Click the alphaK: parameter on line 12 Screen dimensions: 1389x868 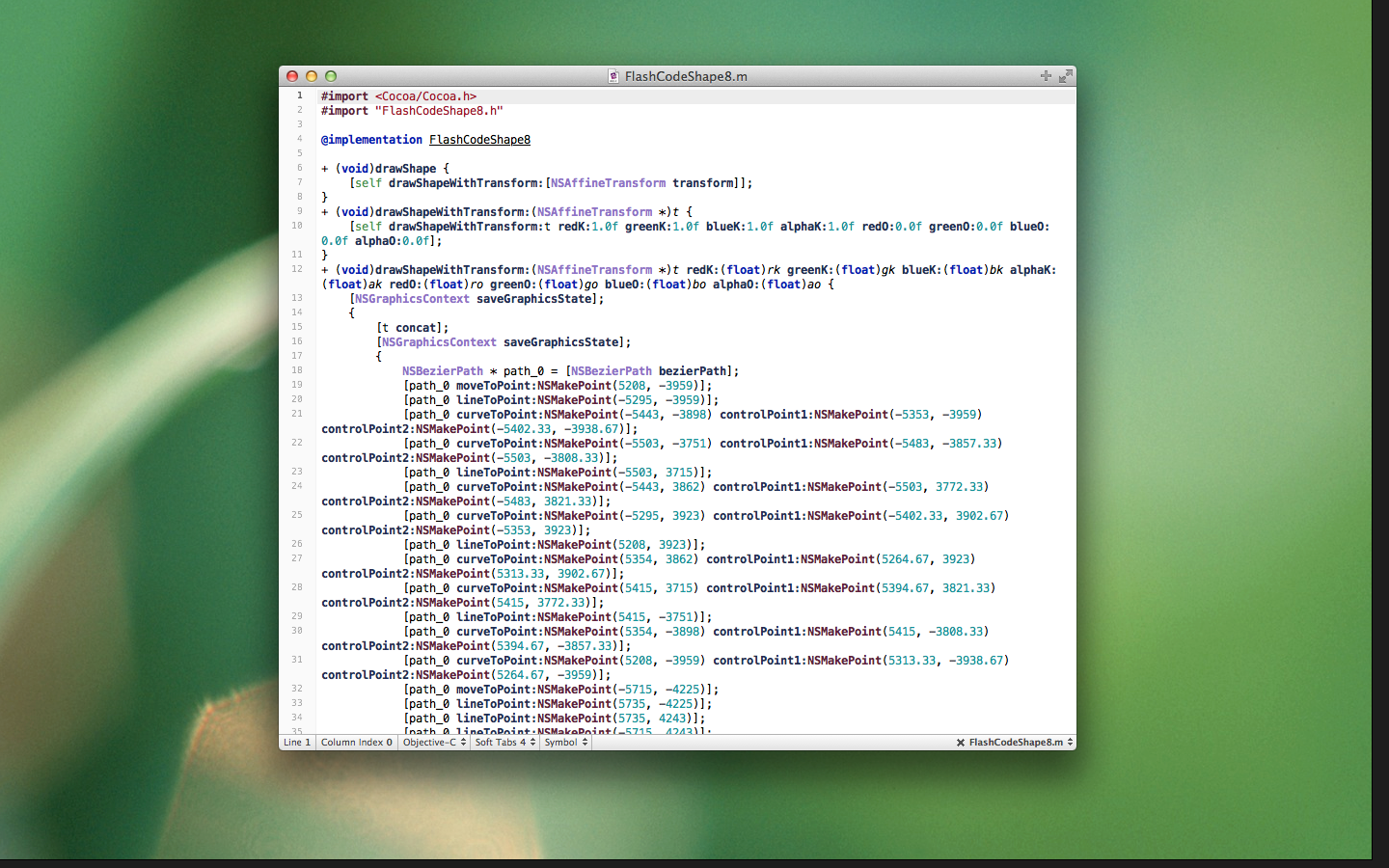click(1033, 270)
